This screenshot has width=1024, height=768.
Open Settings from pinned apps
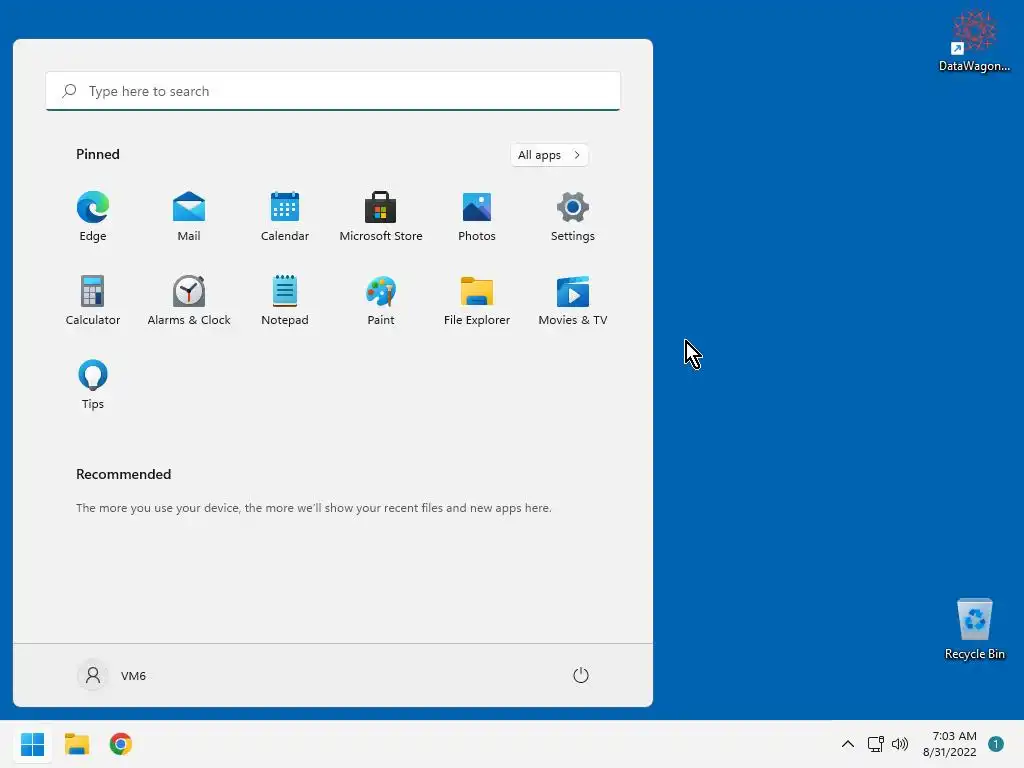573,217
